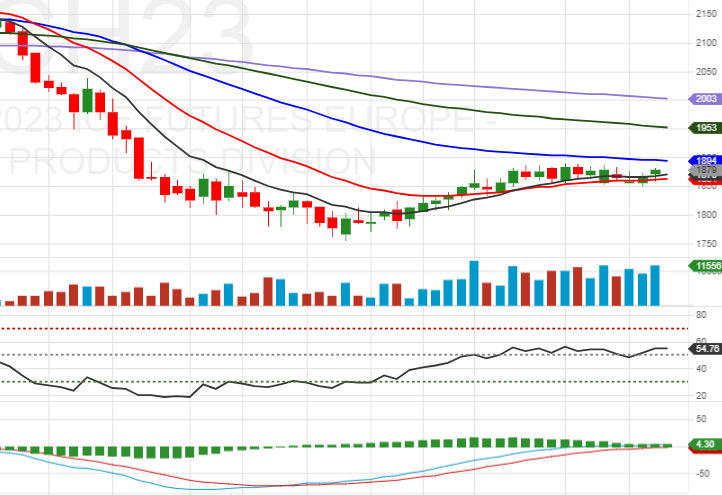Click the purple 2003 moving average label
The height and width of the screenshot is (495, 722).
click(x=705, y=99)
